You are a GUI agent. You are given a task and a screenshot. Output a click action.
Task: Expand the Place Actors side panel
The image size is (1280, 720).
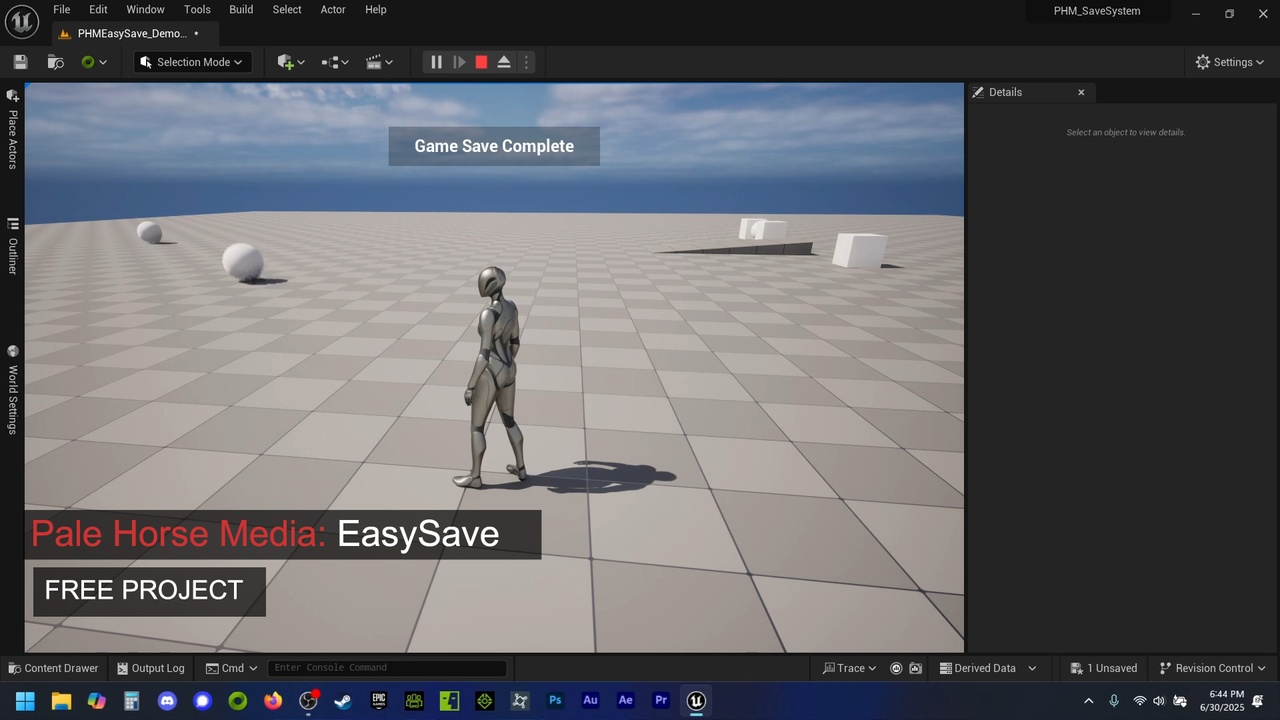(13, 129)
